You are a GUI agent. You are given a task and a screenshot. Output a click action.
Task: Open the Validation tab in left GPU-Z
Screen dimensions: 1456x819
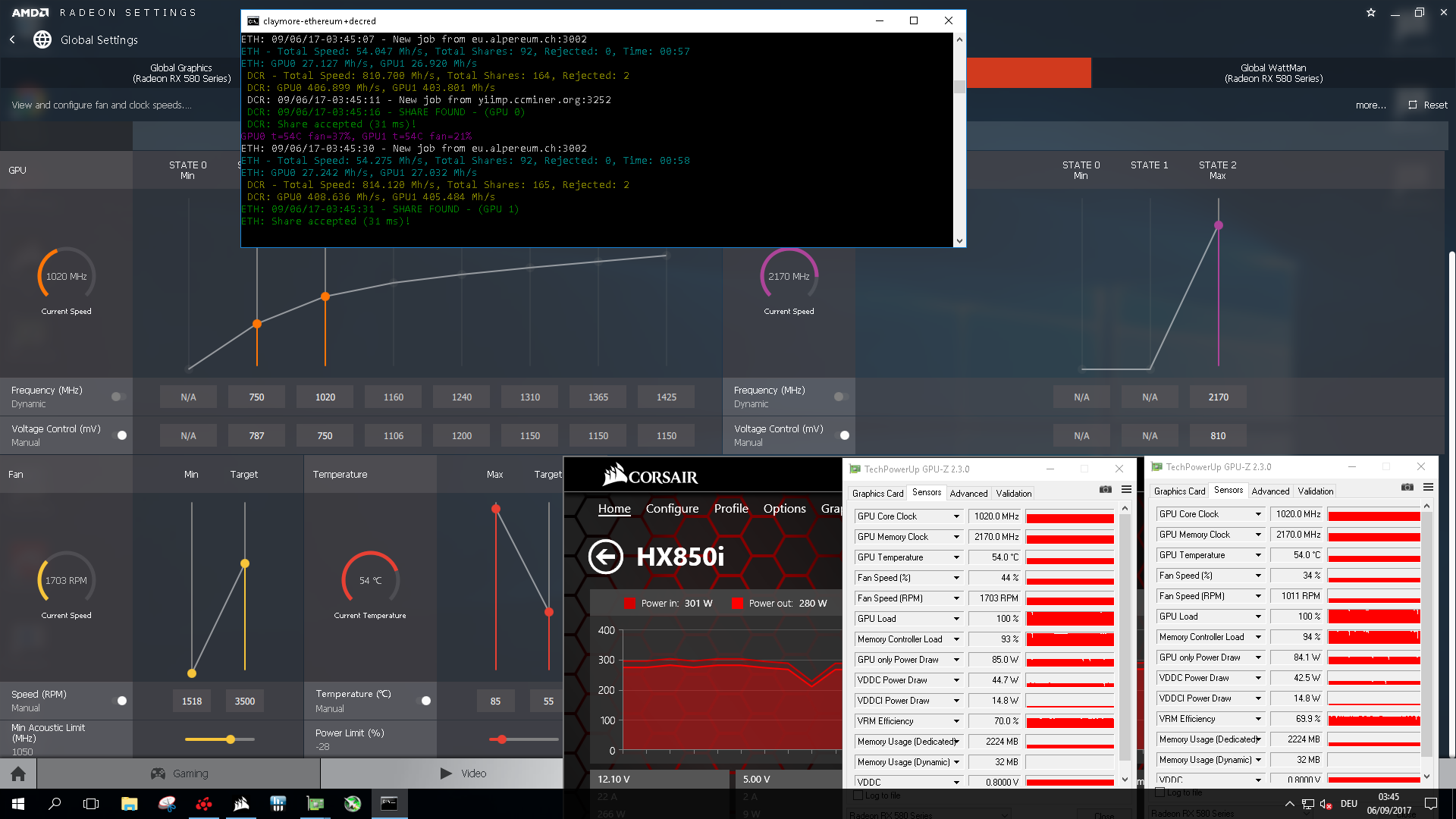click(1014, 493)
